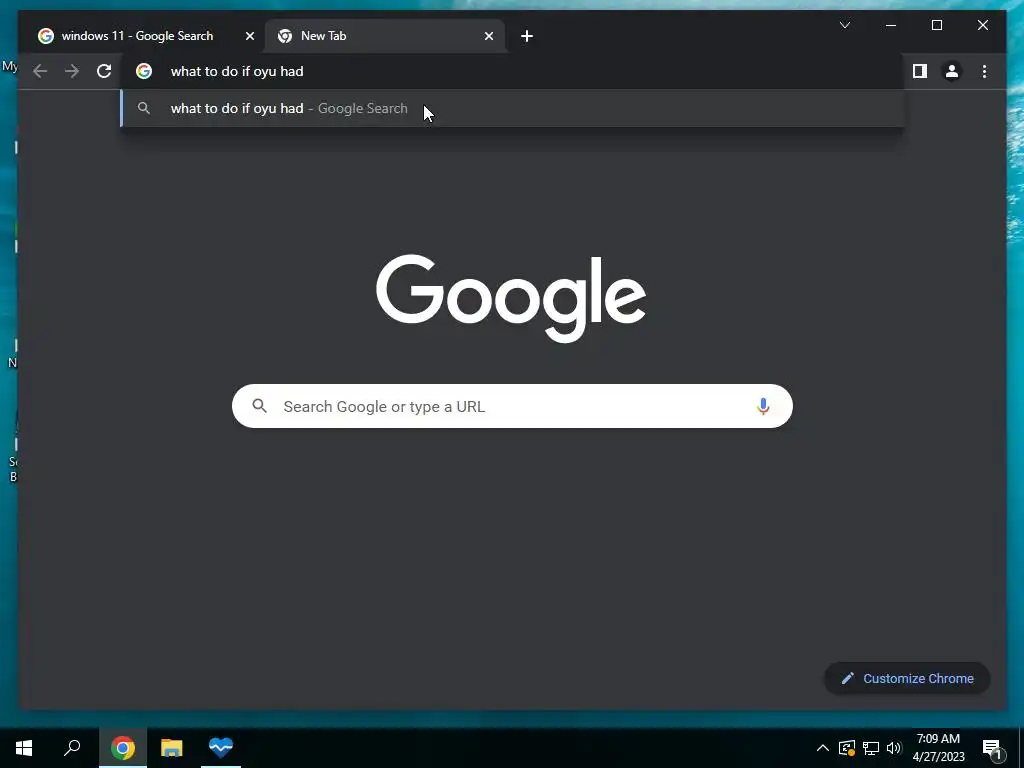Open Customize Chrome
1024x768 pixels.
[908, 679]
